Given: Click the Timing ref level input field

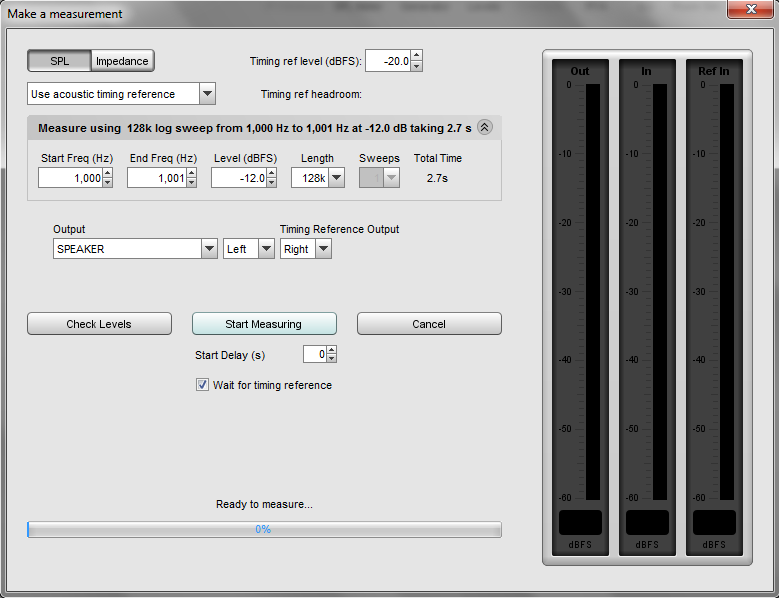Looking at the screenshot, I should [388, 61].
